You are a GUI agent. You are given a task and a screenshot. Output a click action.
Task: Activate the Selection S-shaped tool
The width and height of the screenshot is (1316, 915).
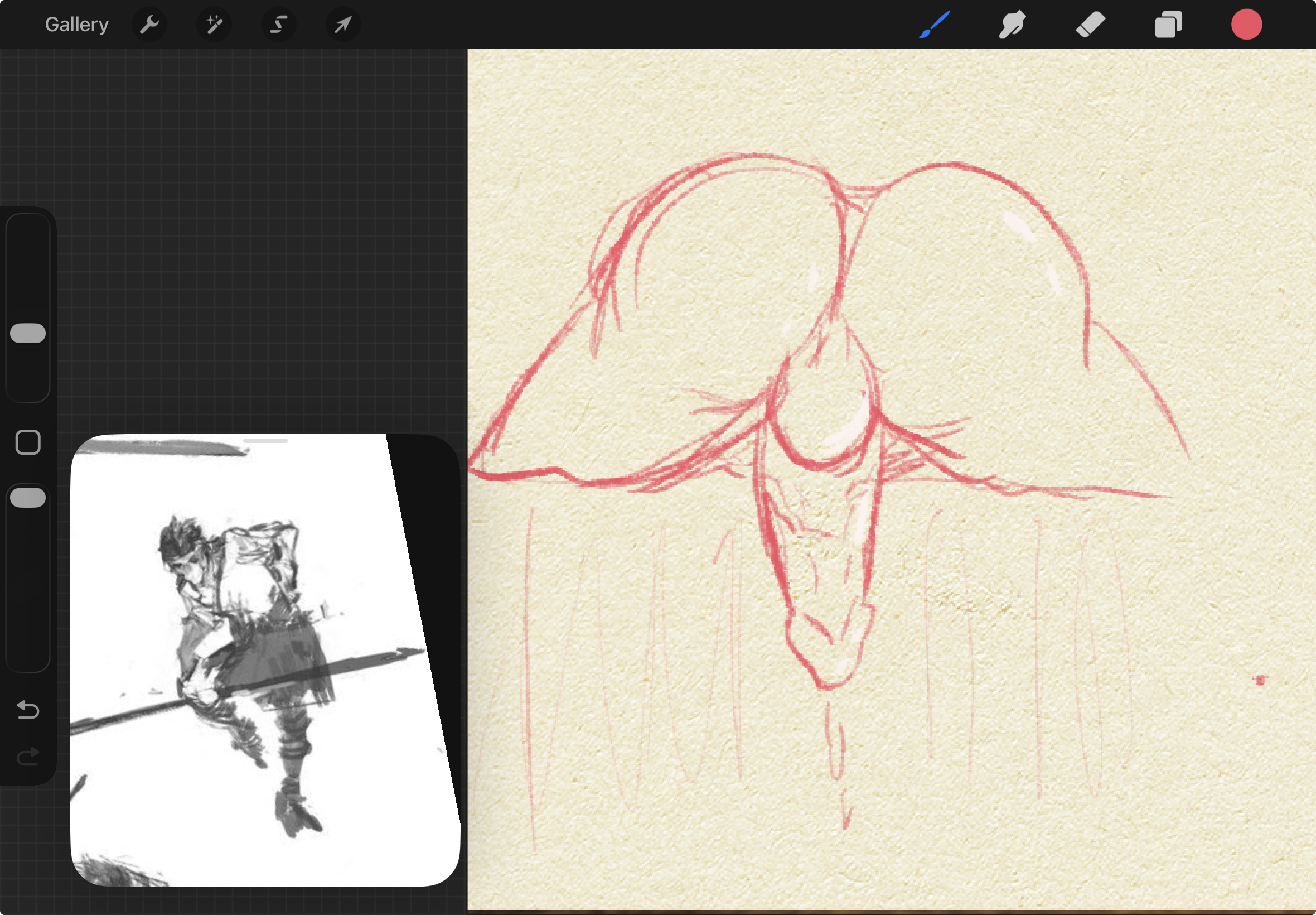278,25
